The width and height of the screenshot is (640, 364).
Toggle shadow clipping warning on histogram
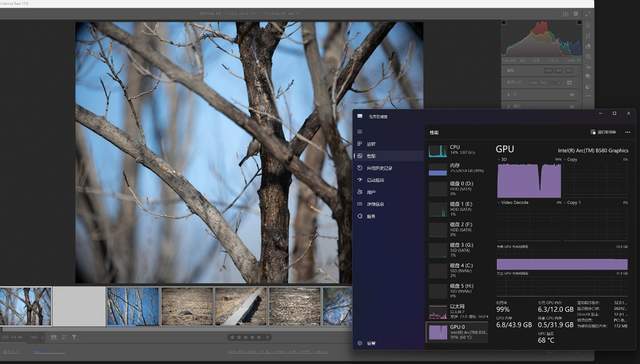(x=504, y=23)
